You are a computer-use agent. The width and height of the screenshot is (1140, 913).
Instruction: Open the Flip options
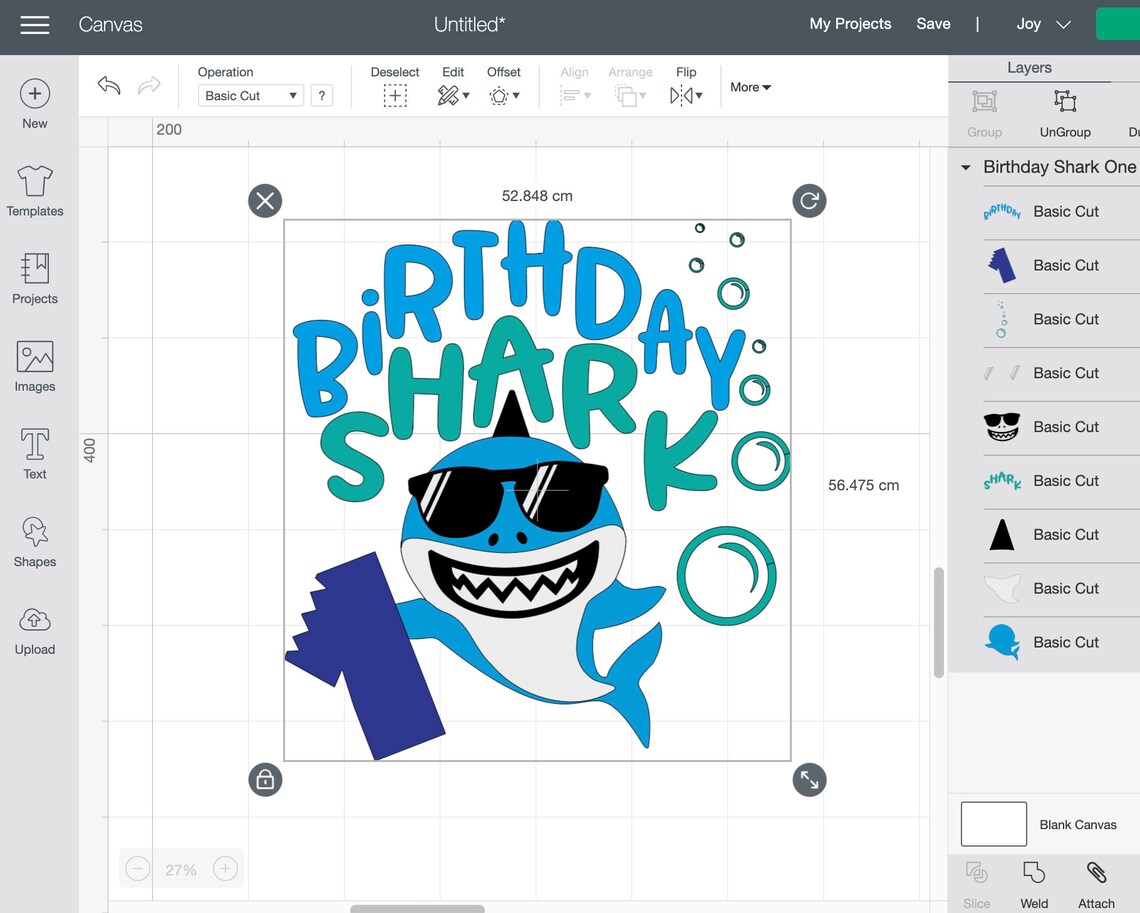686,95
